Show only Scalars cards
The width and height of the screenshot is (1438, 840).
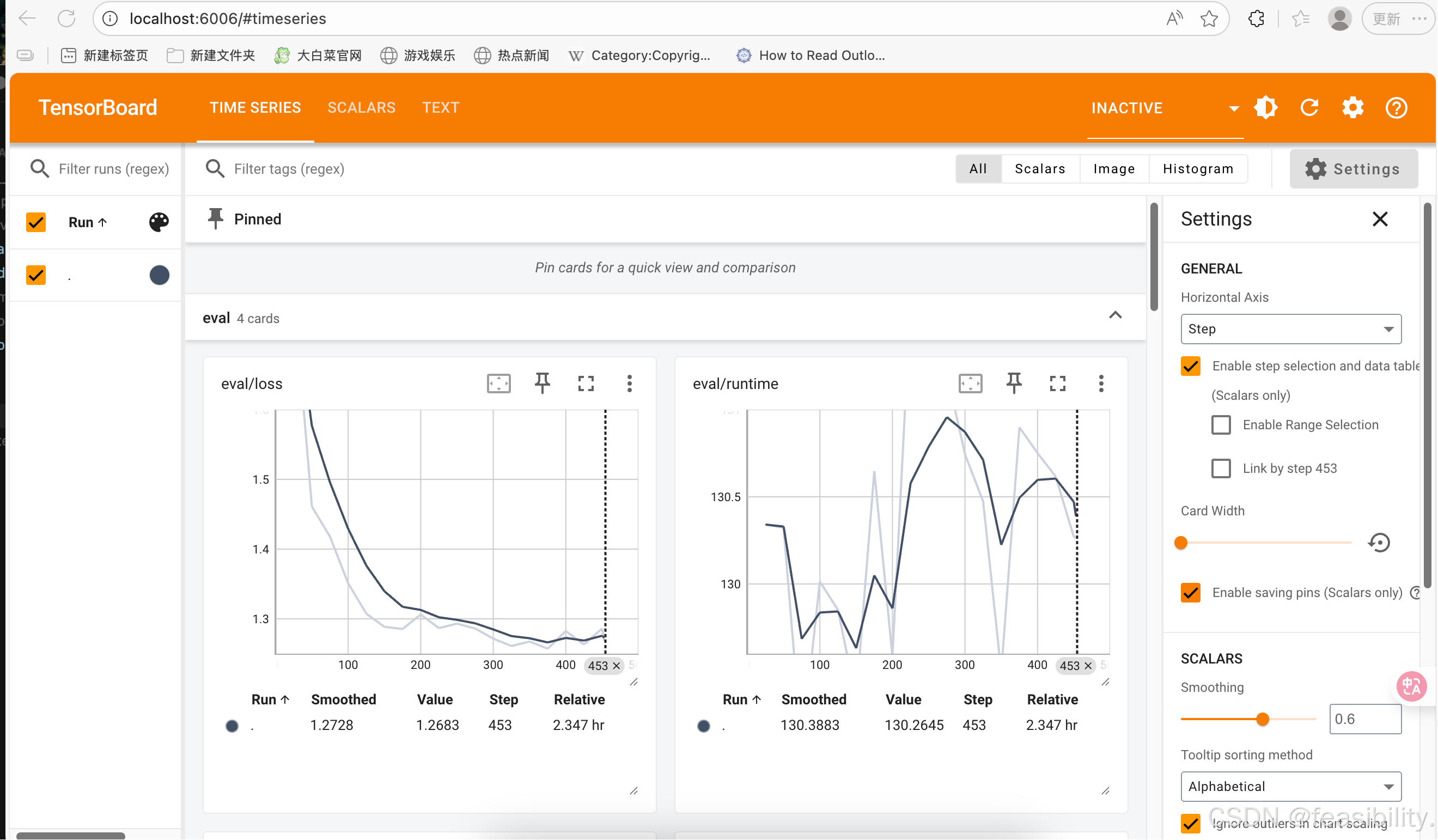coord(1040,169)
